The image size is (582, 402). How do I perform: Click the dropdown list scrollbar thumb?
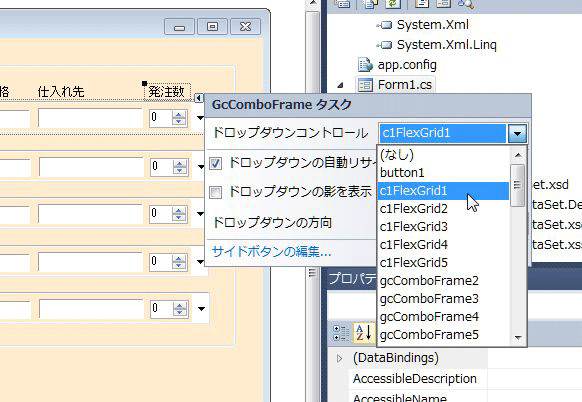(517, 185)
